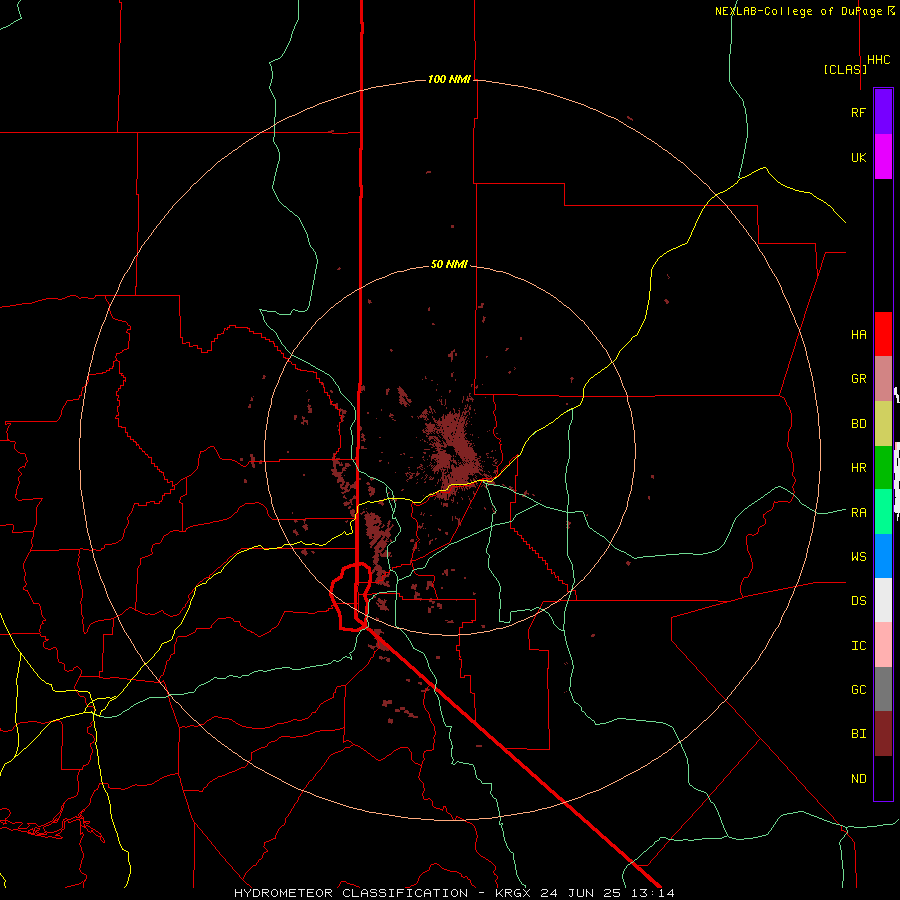Click the red HA legend swatch
900x900 pixels.
[x=883, y=334]
